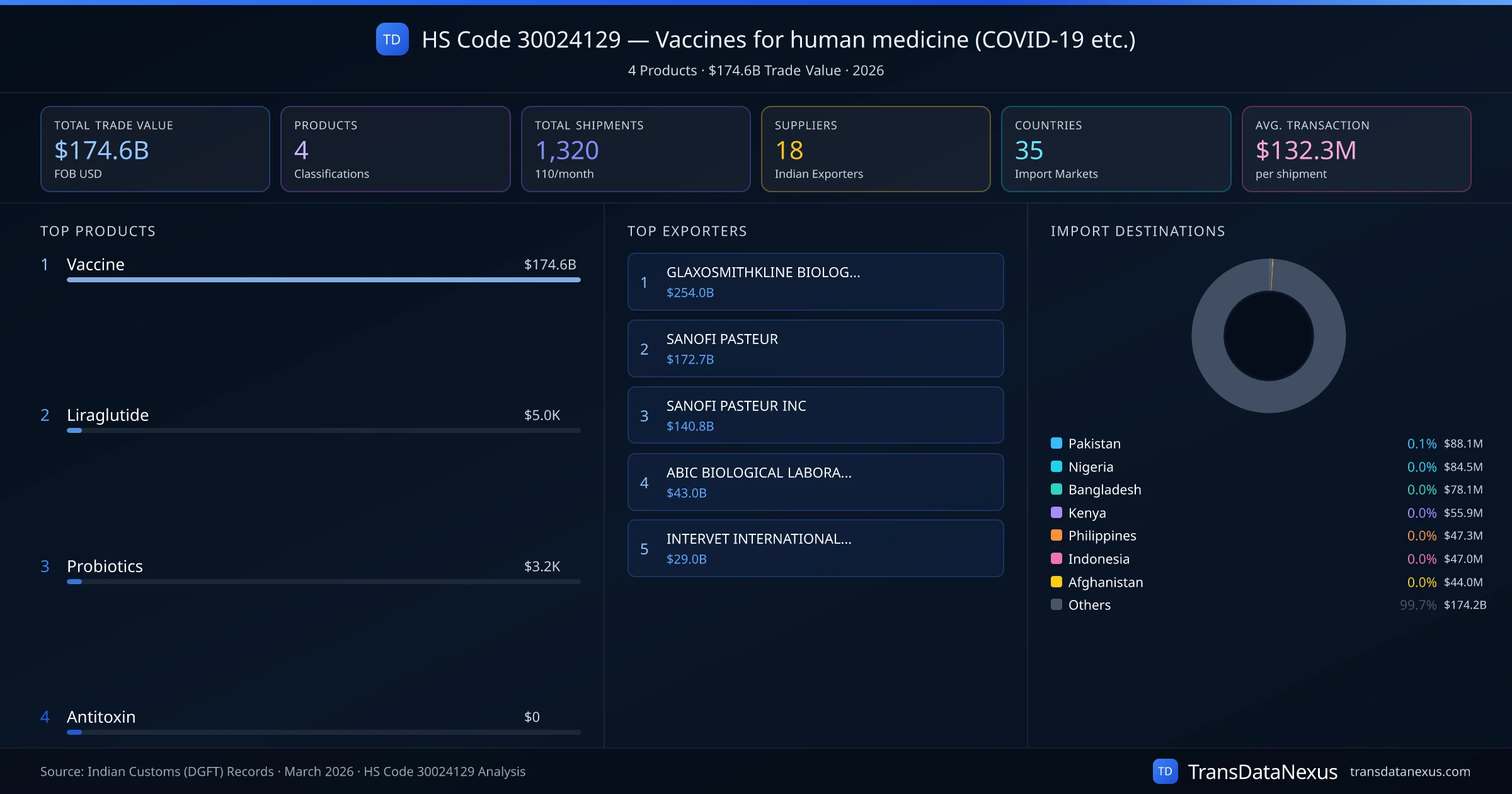
Task: Select the Nigeria legend color swatch
Action: point(1056,466)
